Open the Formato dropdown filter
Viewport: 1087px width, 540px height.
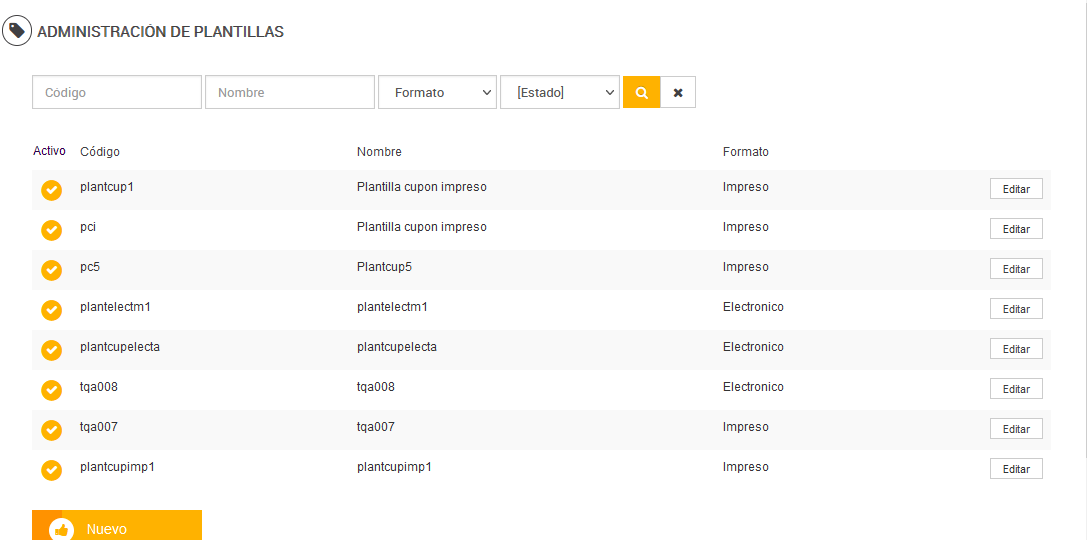point(437,92)
